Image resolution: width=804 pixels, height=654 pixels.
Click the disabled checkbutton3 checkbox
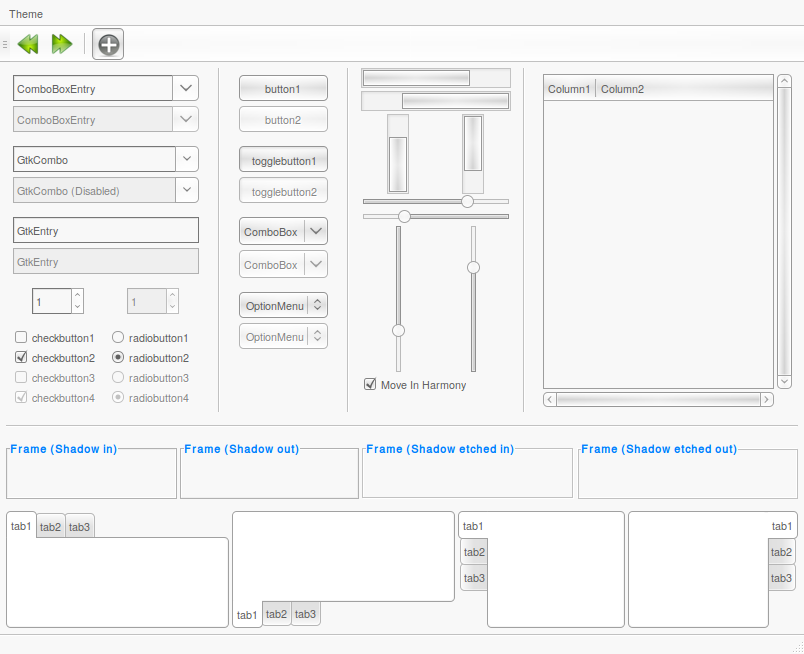pyautogui.click(x=21, y=377)
